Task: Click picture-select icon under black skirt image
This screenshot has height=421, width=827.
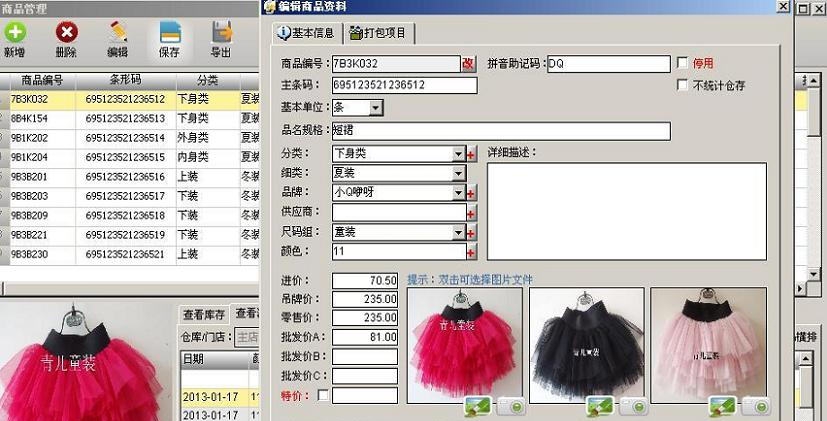Action: pyautogui.click(x=600, y=406)
